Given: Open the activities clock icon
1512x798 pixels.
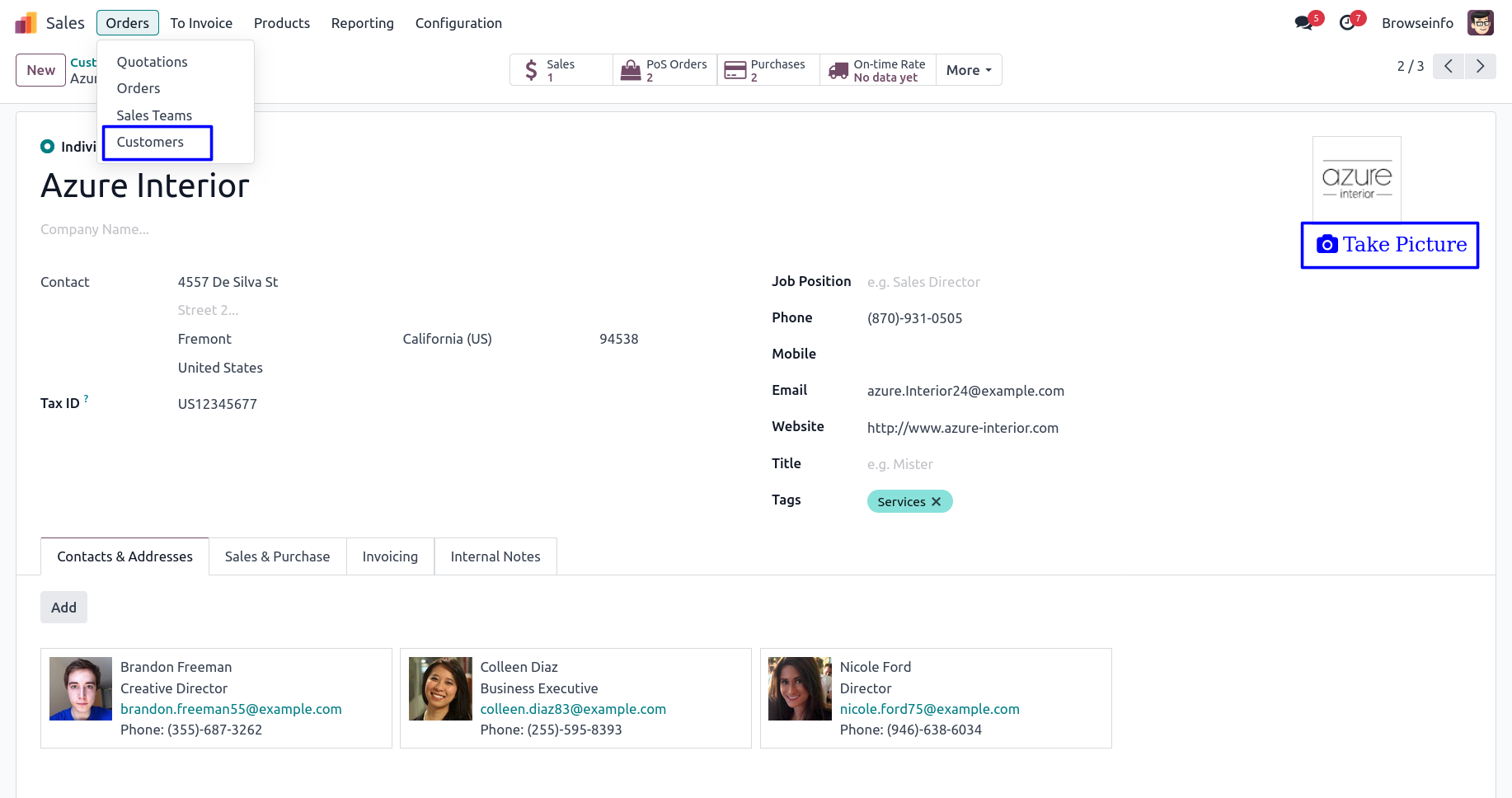Looking at the screenshot, I should pyautogui.click(x=1347, y=23).
